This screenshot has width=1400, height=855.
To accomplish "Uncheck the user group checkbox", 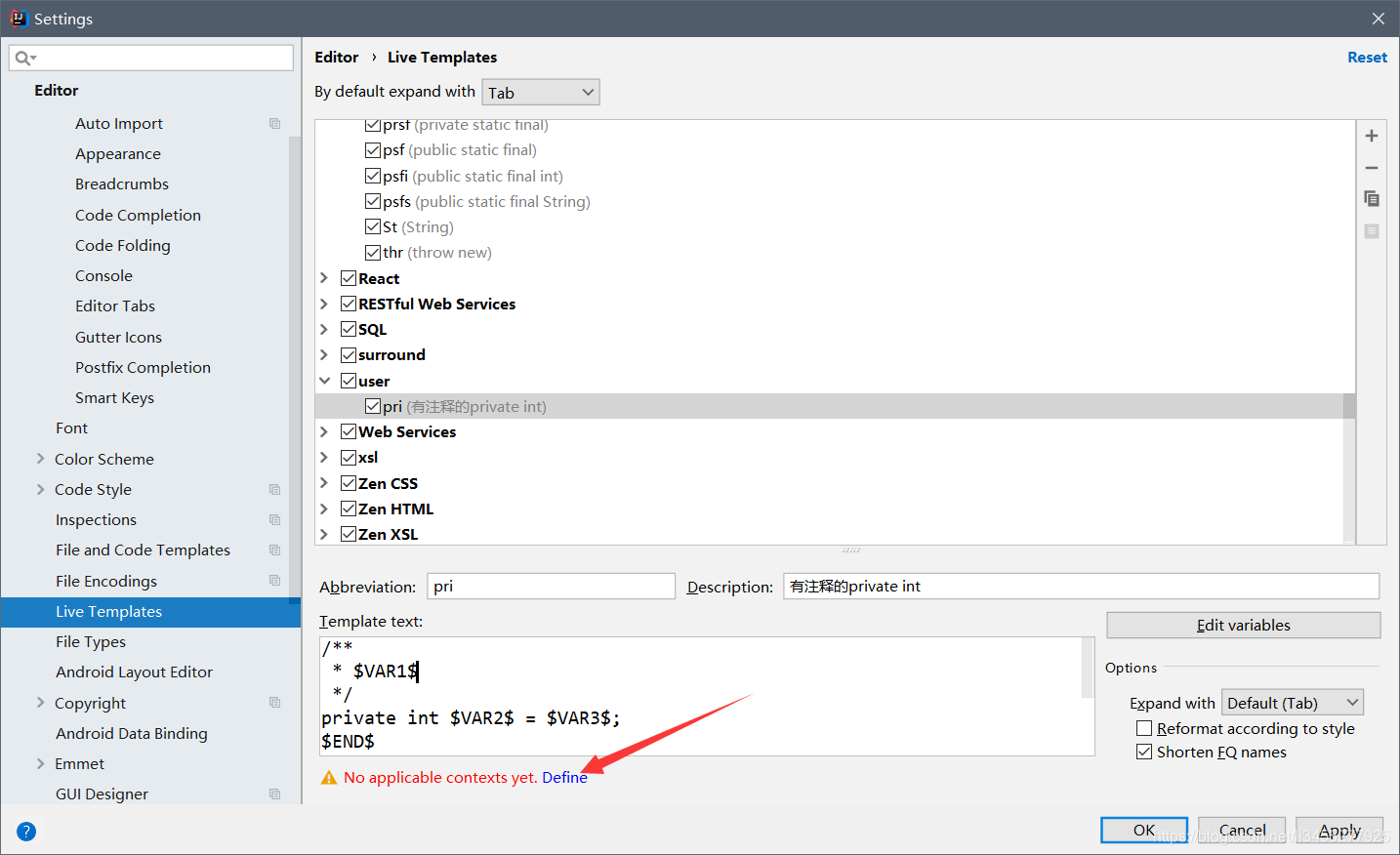I will 349,381.
